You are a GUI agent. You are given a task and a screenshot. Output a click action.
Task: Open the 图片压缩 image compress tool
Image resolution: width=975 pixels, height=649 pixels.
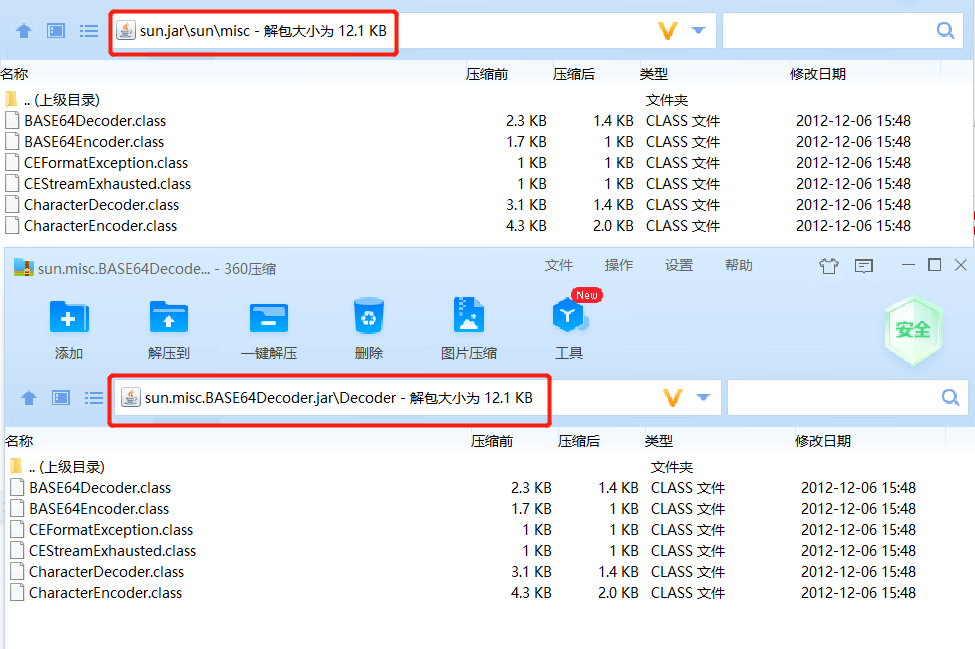point(469,315)
